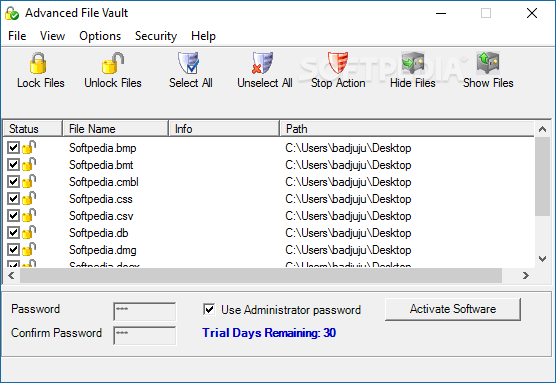The height and width of the screenshot is (383, 556).
Task: Click the file list scroll down arrow
Action: pos(542,259)
